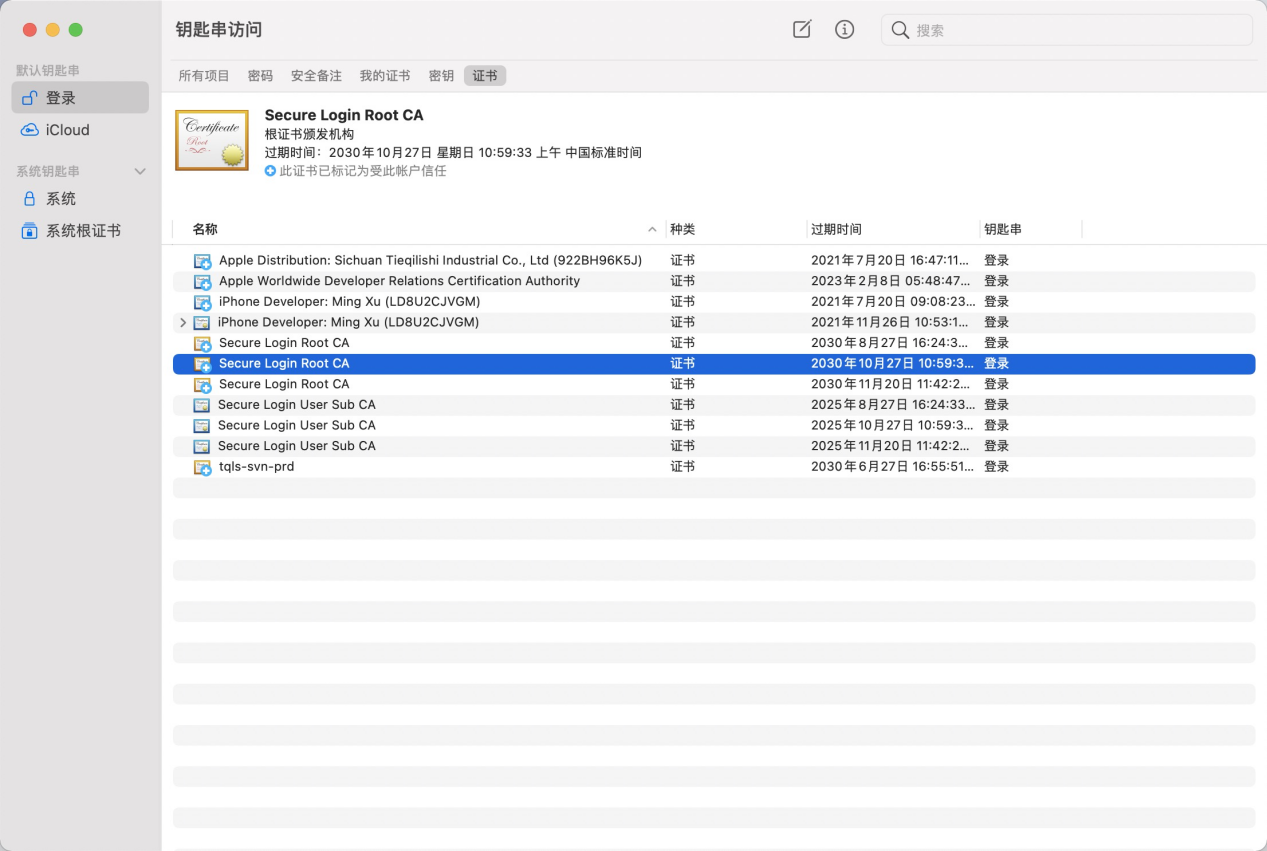Viewport: 1267px width, 851px height.
Task: Click the search magnifier icon
Action: tap(900, 30)
